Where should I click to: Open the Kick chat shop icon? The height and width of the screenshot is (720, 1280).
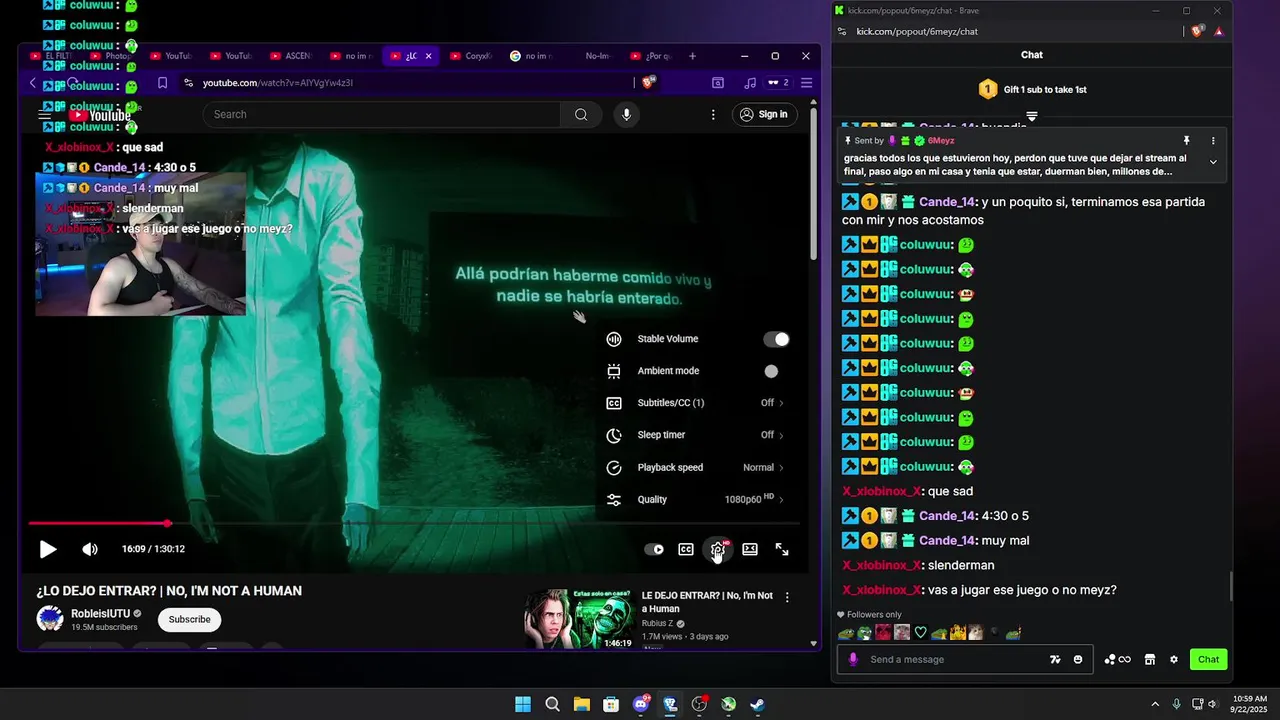(1150, 659)
